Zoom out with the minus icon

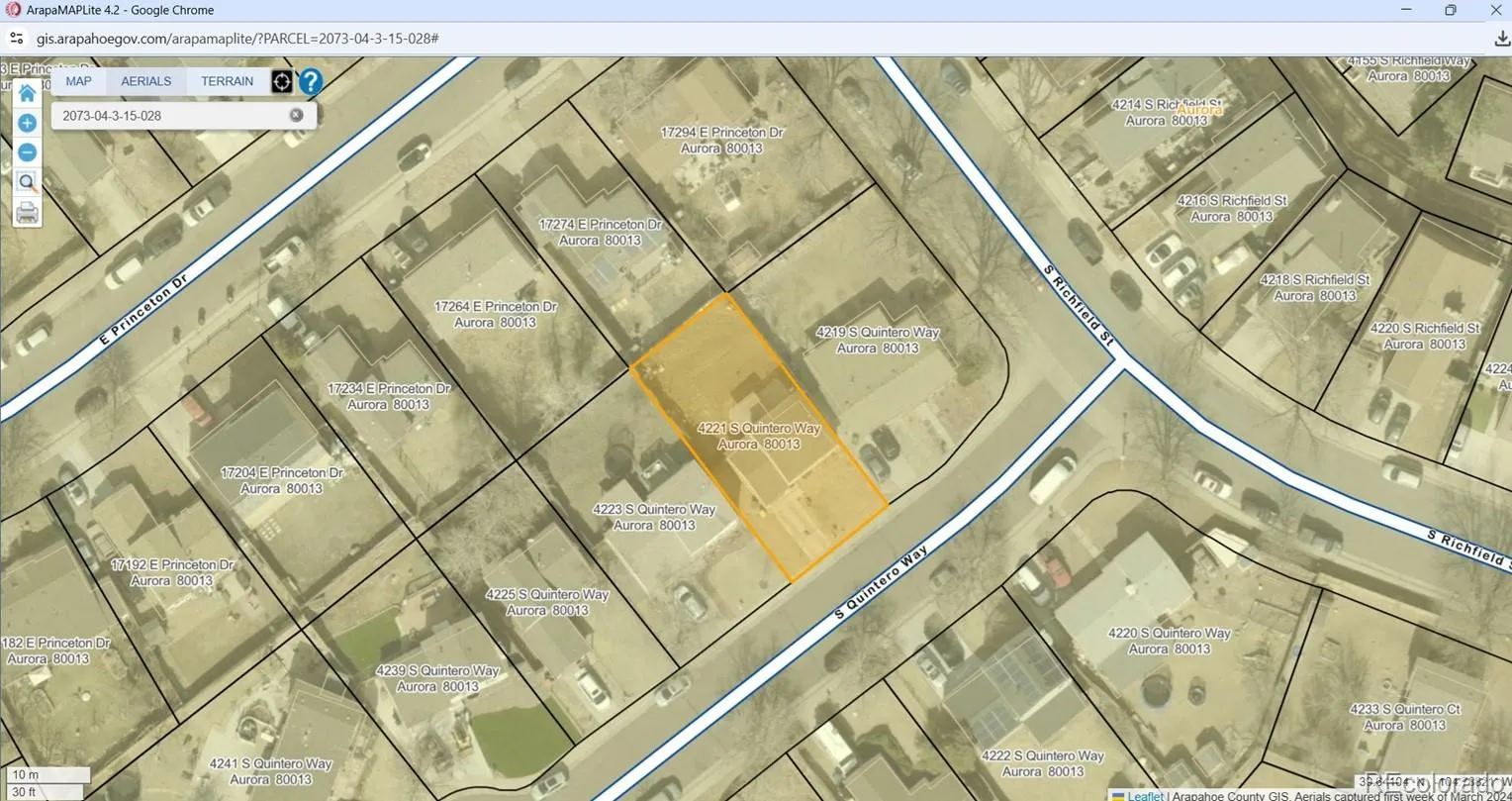point(27,152)
